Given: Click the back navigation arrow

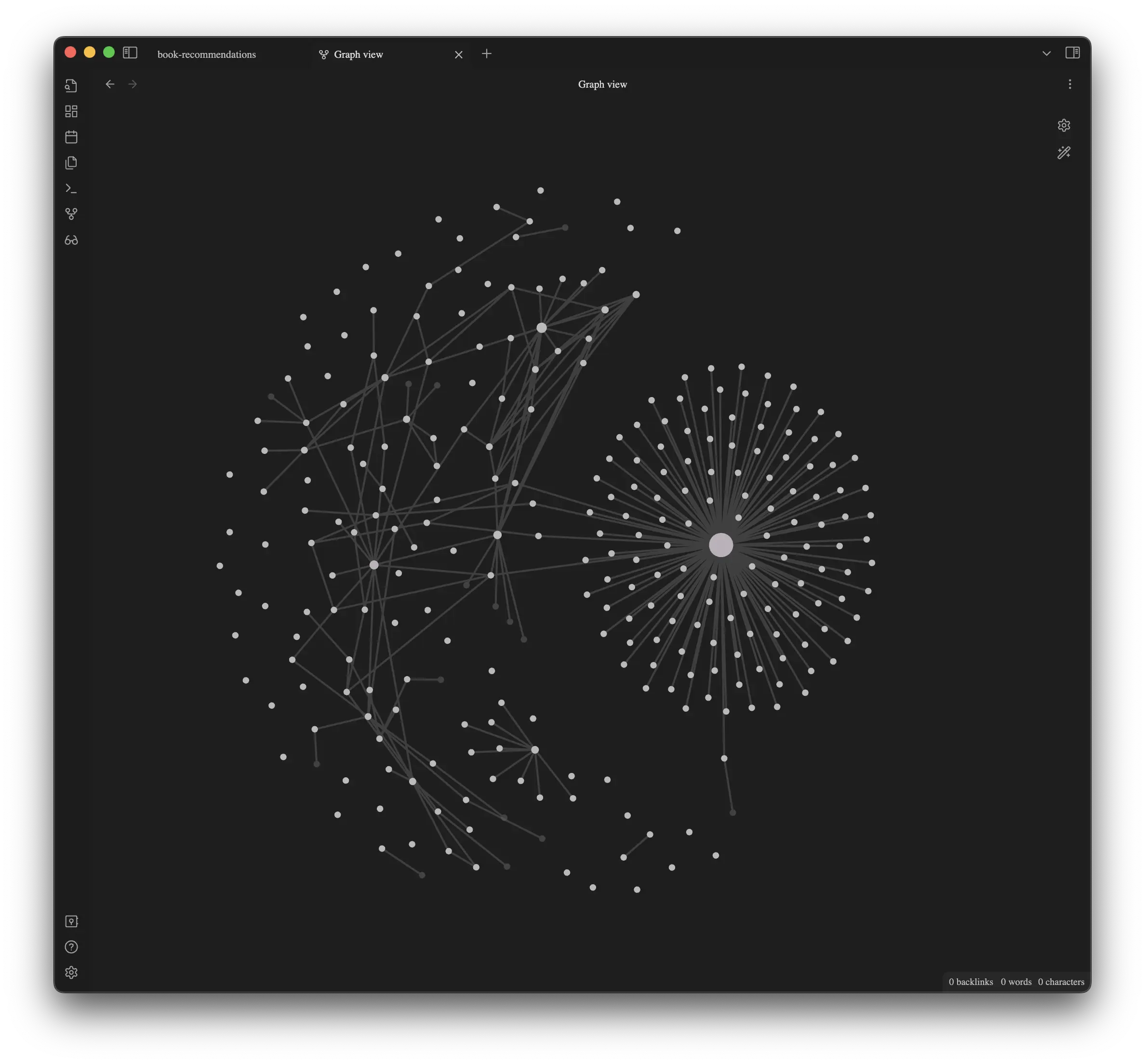Looking at the screenshot, I should [110, 84].
